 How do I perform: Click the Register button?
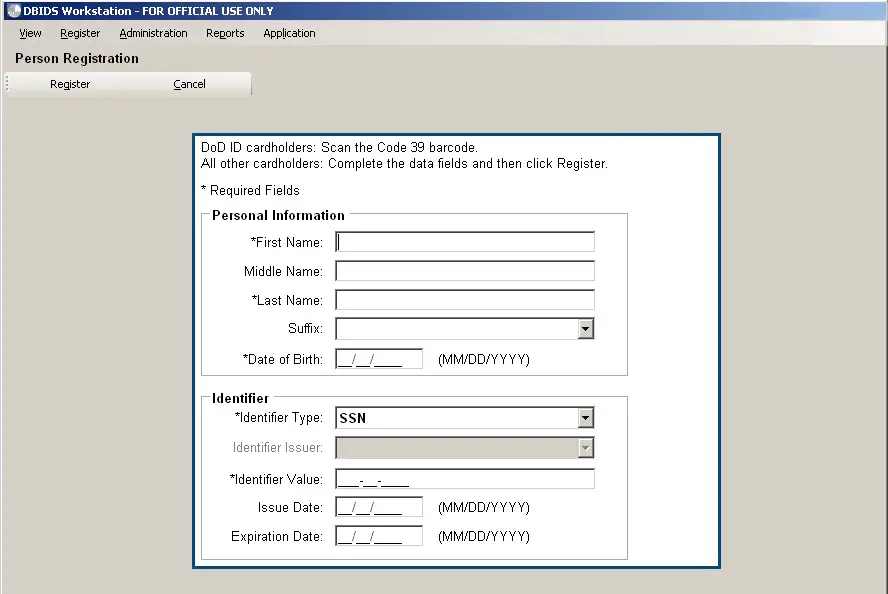[x=69, y=84]
